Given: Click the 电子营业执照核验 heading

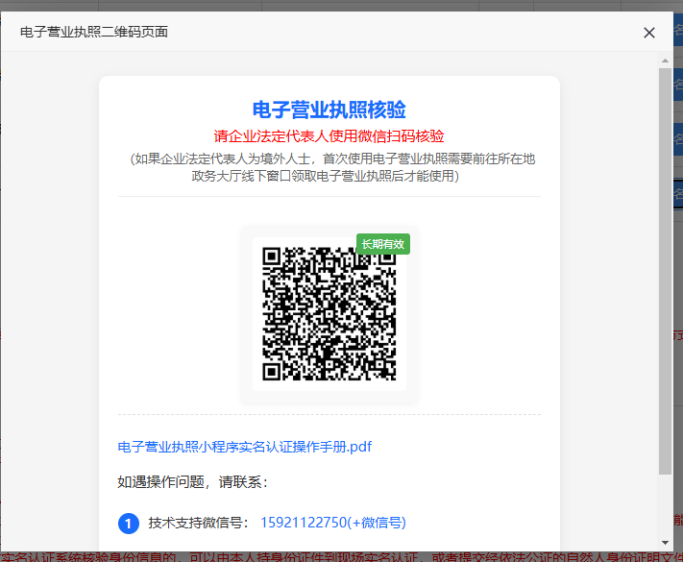Looking at the screenshot, I should pyautogui.click(x=329, y=109).
